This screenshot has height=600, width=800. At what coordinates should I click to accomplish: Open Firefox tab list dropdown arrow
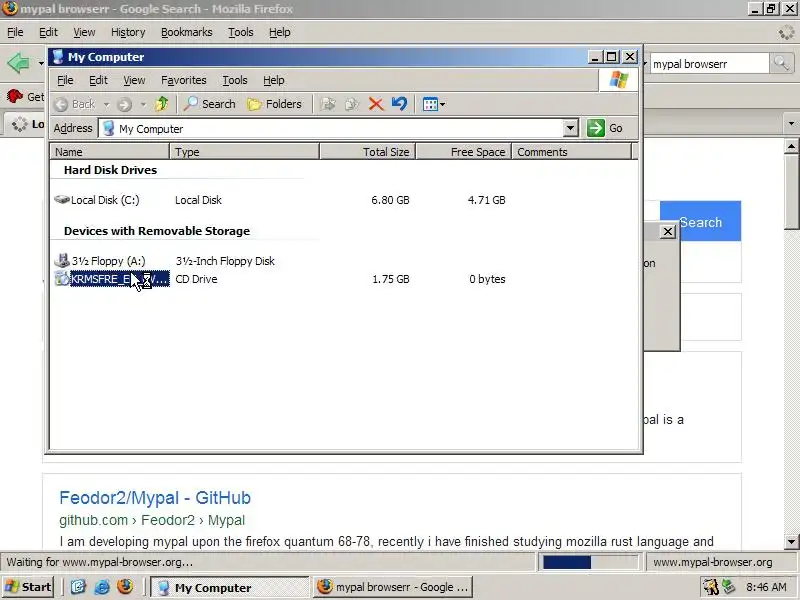point(791,123)
